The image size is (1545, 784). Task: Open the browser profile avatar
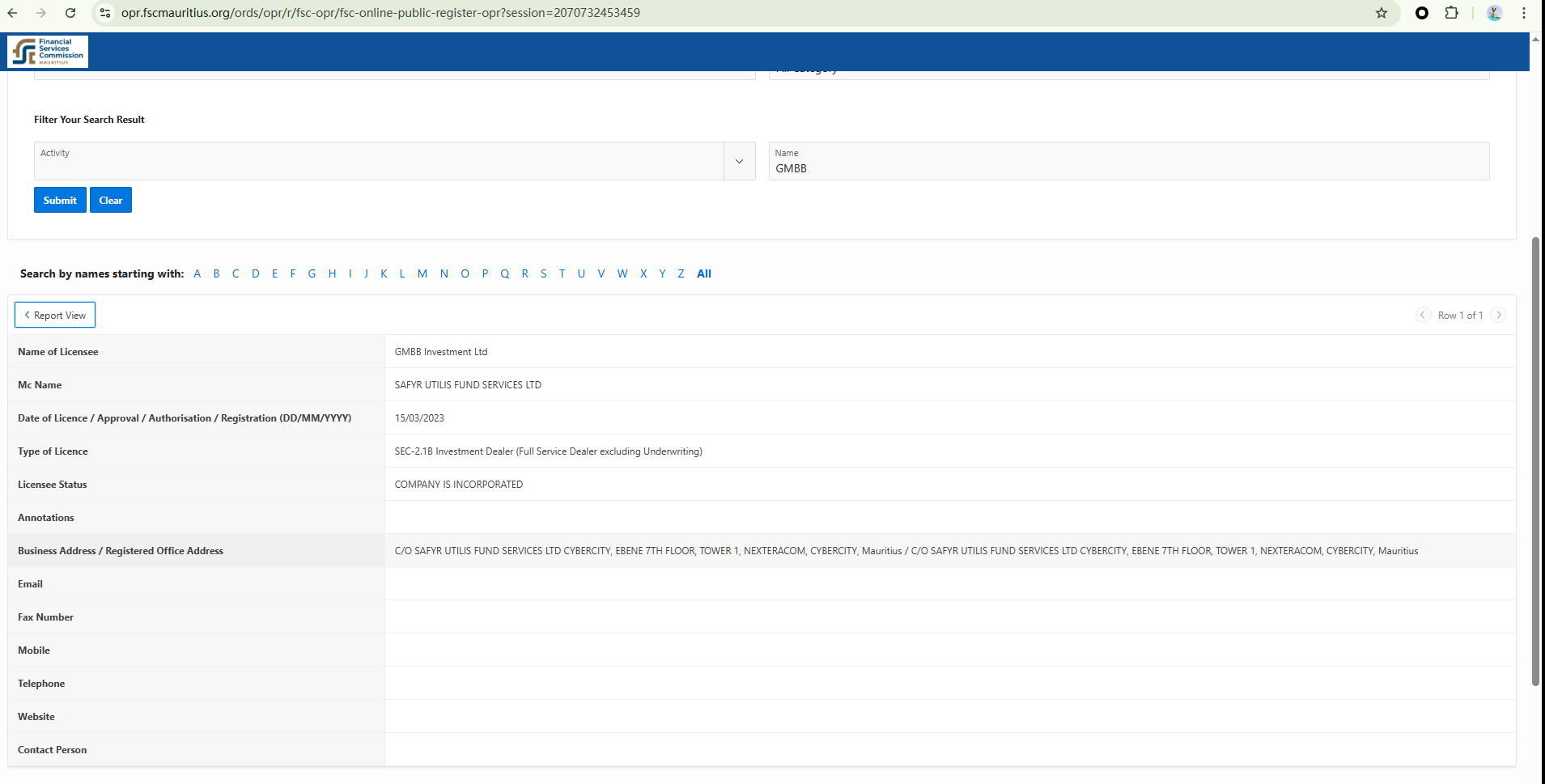1494,13
